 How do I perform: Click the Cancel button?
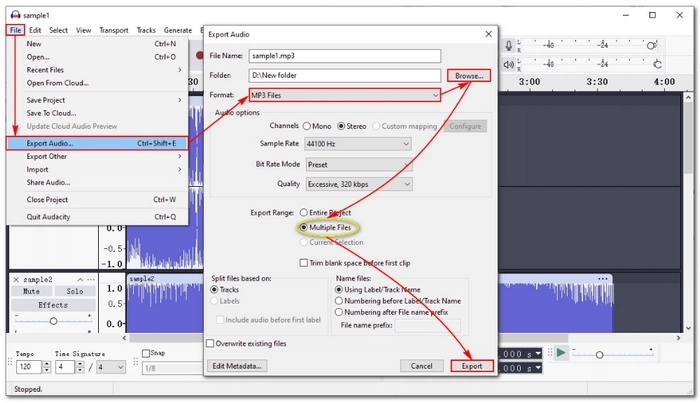coord(421,366)
